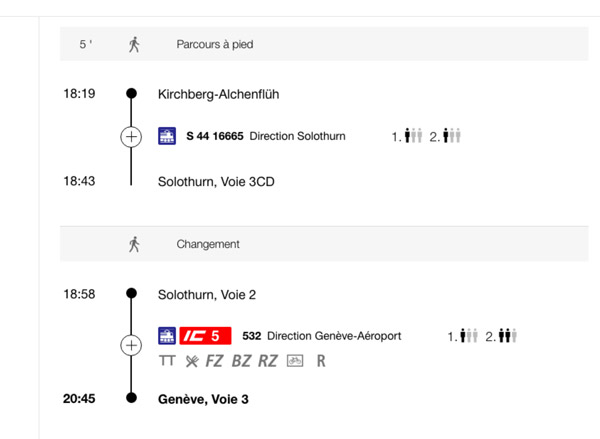The height and width of the screenshot is (439, 600).
Task: Click the R reservation icon
Action: coord(321,361)
